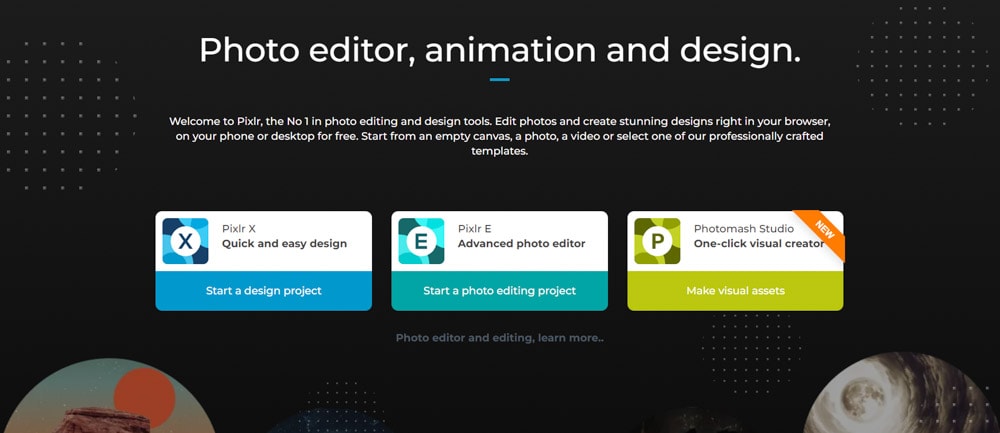Click the Pixlr E logo icon
This screenshot has height=433, width=1000.
coord(421,241)
